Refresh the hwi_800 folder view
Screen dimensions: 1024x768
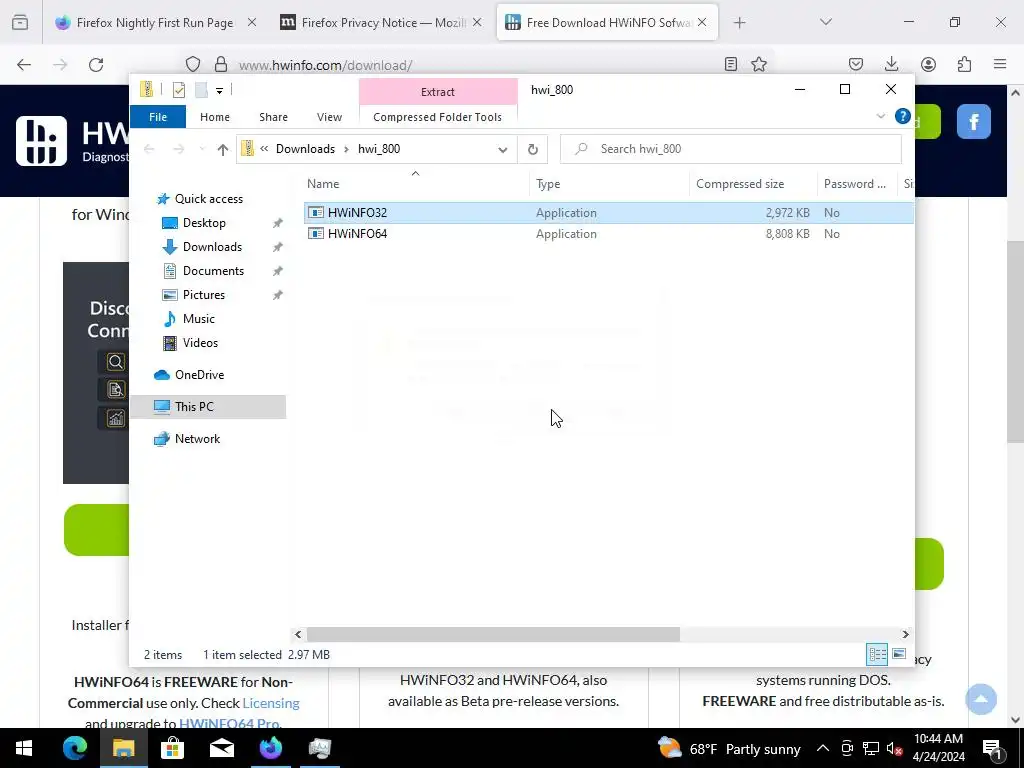pyautogui.click(x=533, y=150)
